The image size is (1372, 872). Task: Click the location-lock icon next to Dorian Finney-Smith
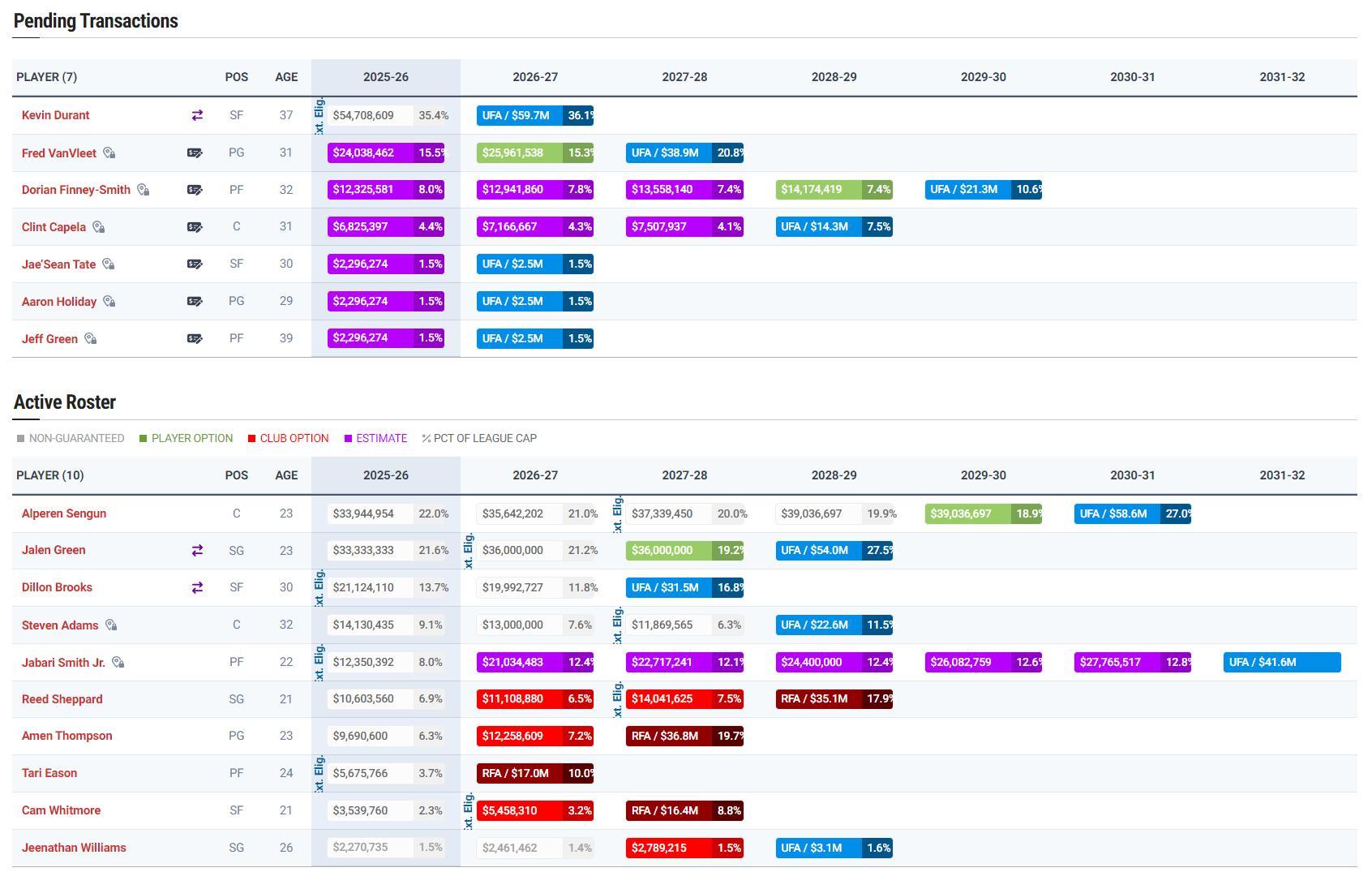click(144, 190)
